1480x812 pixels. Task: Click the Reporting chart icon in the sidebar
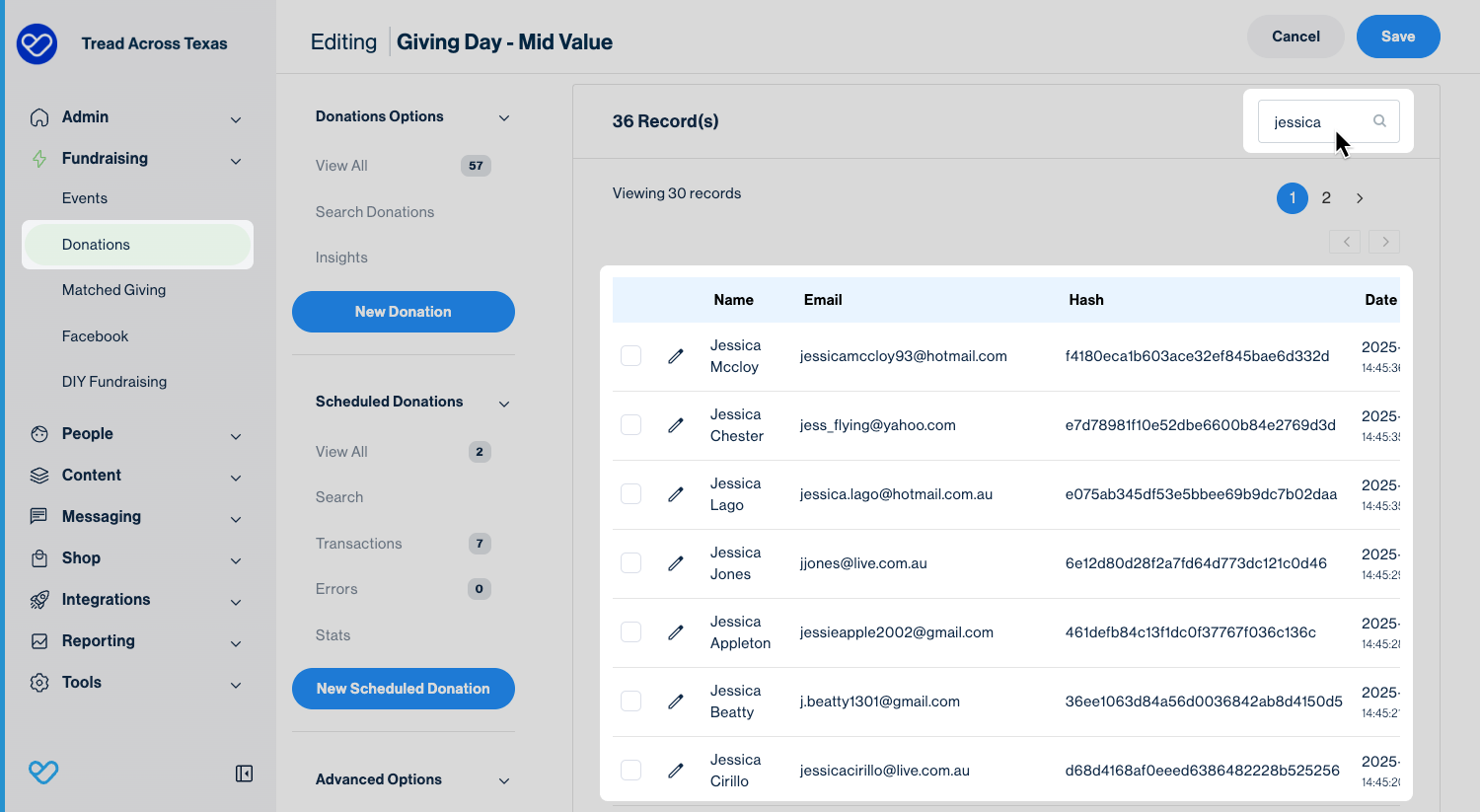pos(39,641)
